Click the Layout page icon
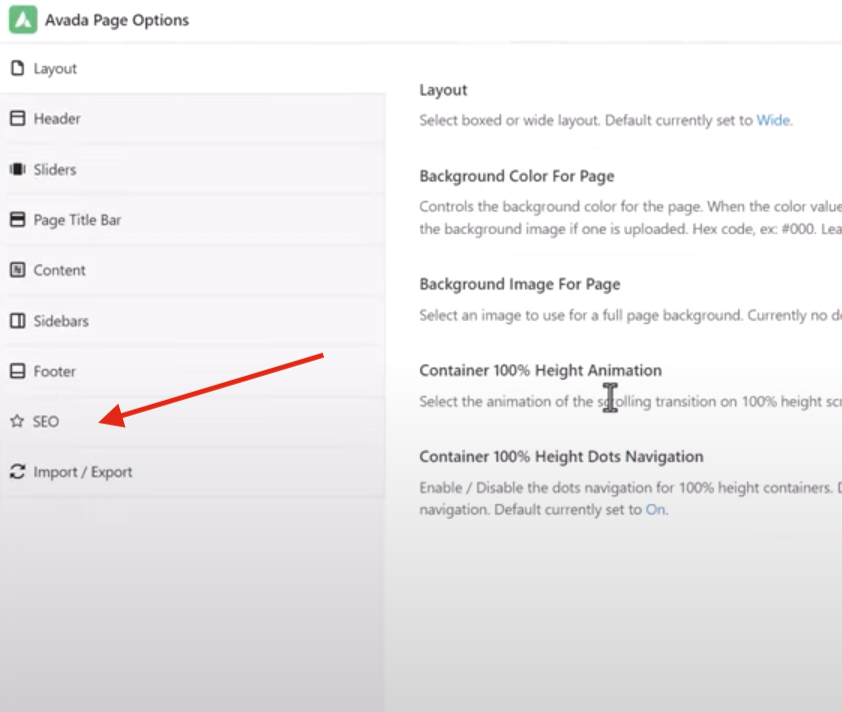This screenshot has height=712, width=842. [18, 68]
